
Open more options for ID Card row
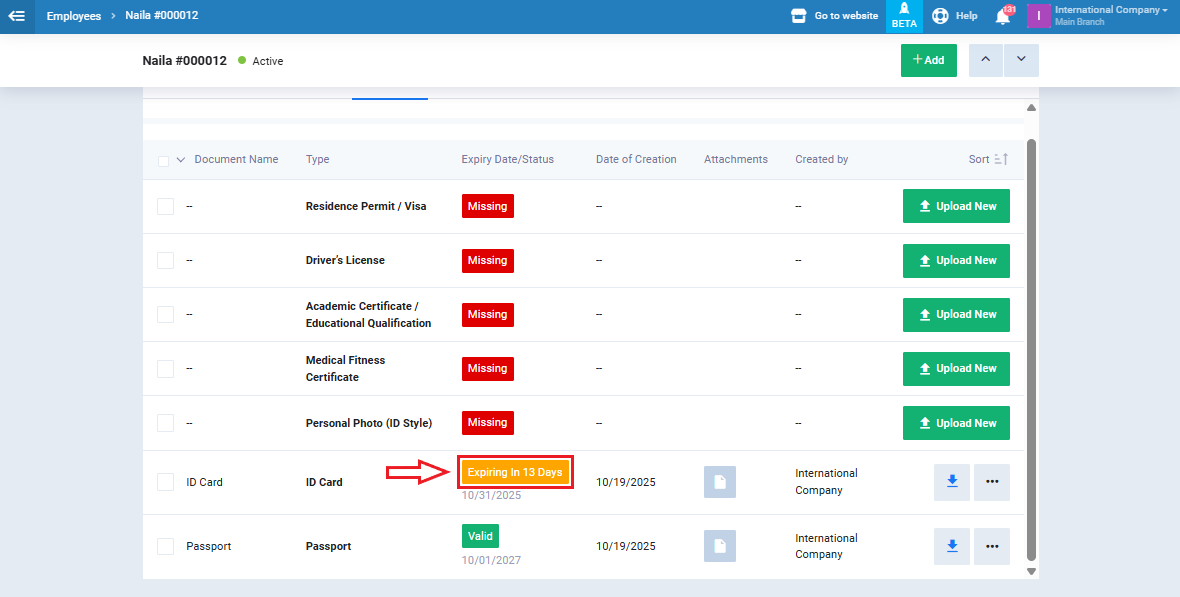pos(992,482)
